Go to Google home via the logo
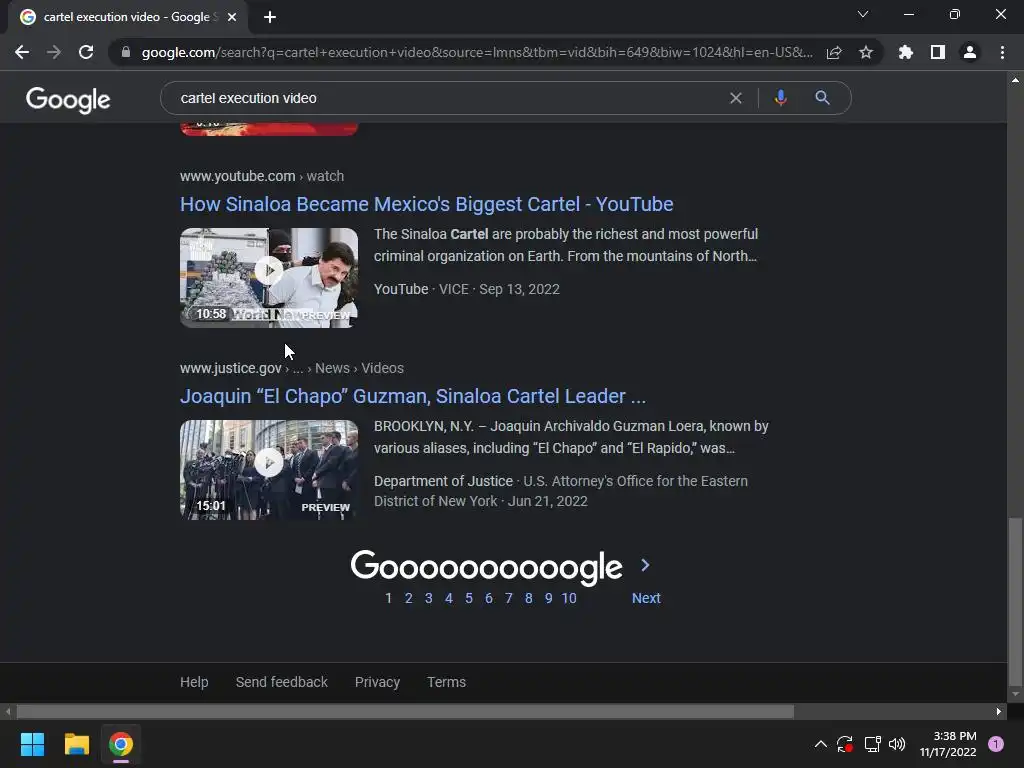 click(x=68, y=100)
